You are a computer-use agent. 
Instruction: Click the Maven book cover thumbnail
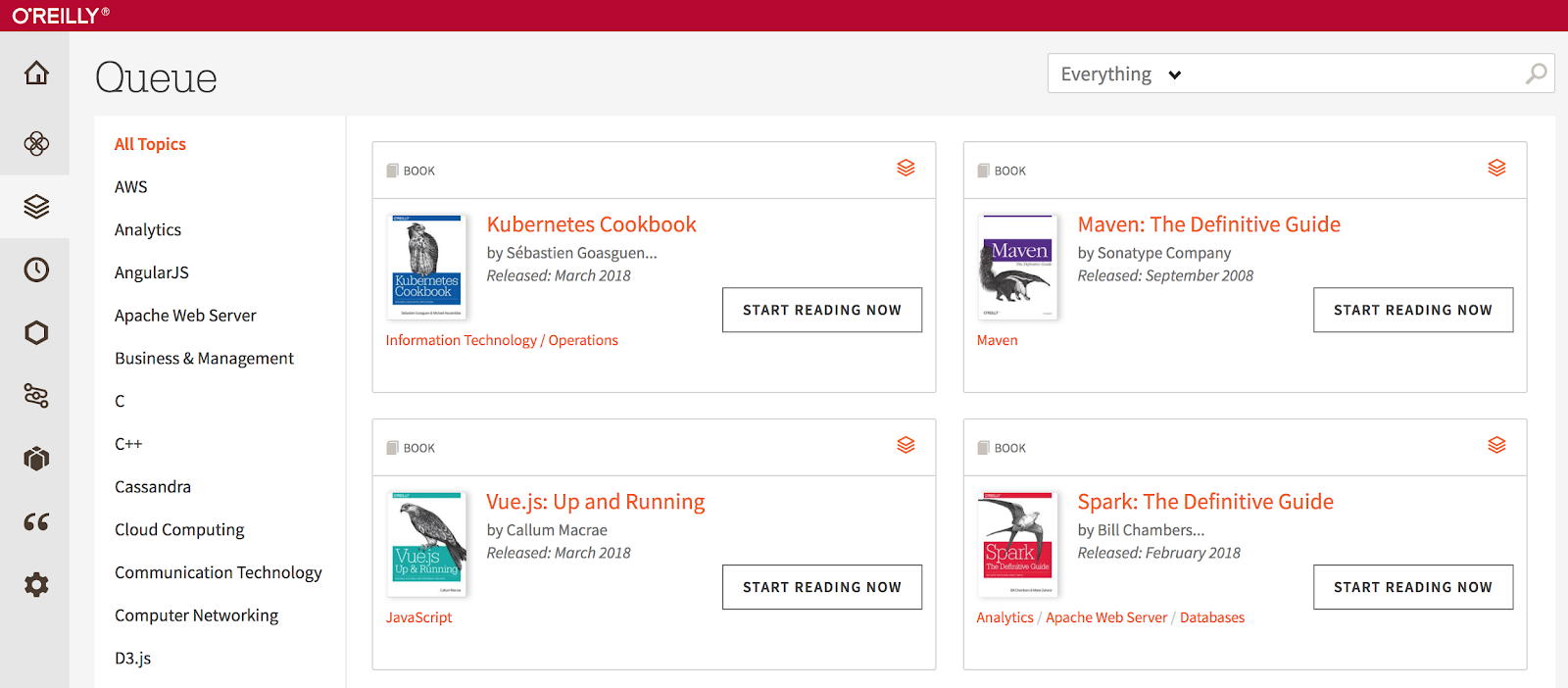pos(1017,267)
